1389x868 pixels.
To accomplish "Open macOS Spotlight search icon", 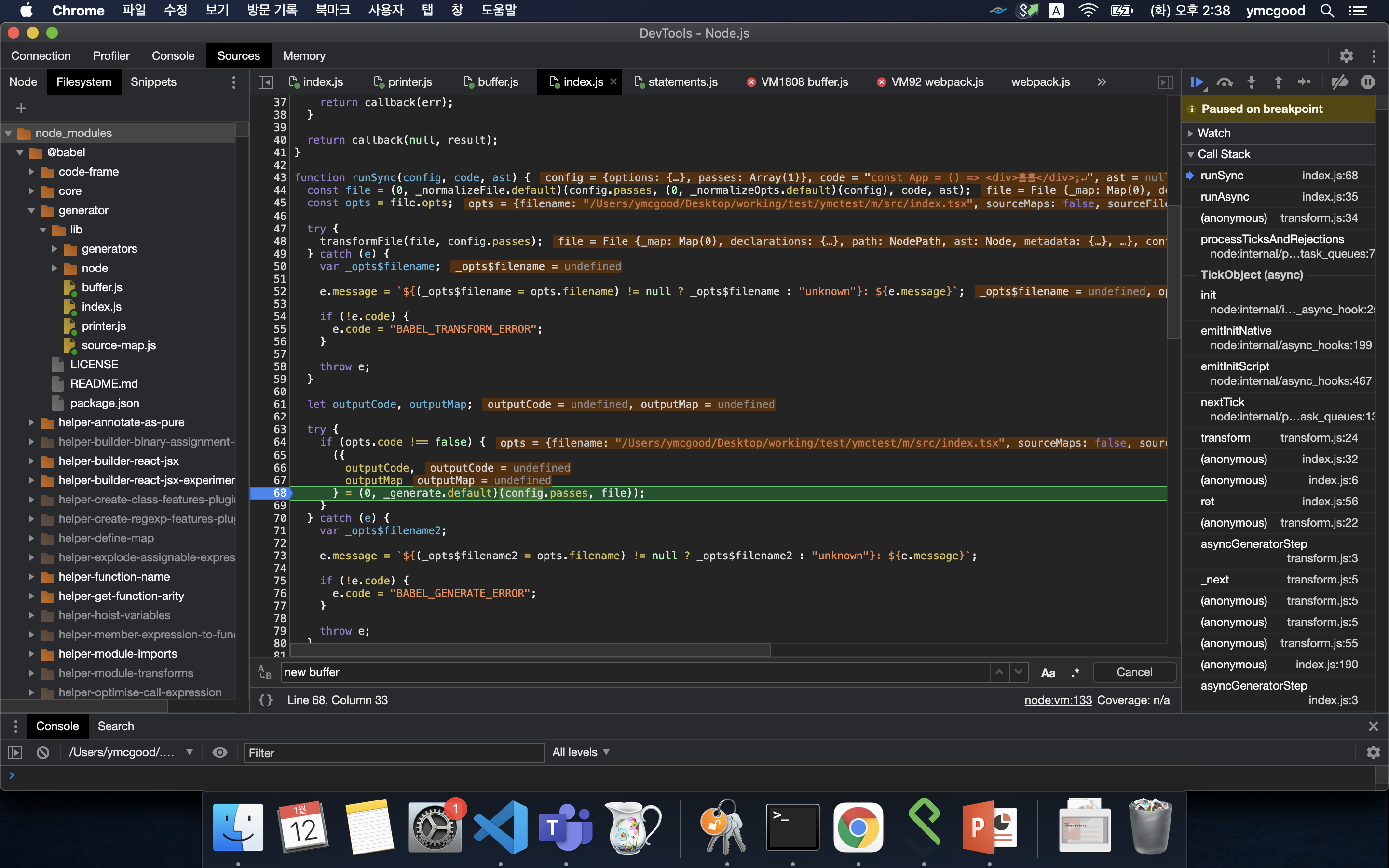I will pos(1327,10).
